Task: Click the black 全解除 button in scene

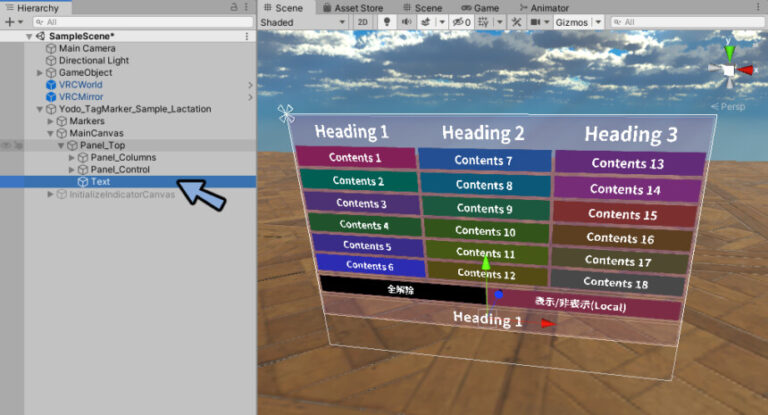Action: point(403,289)
